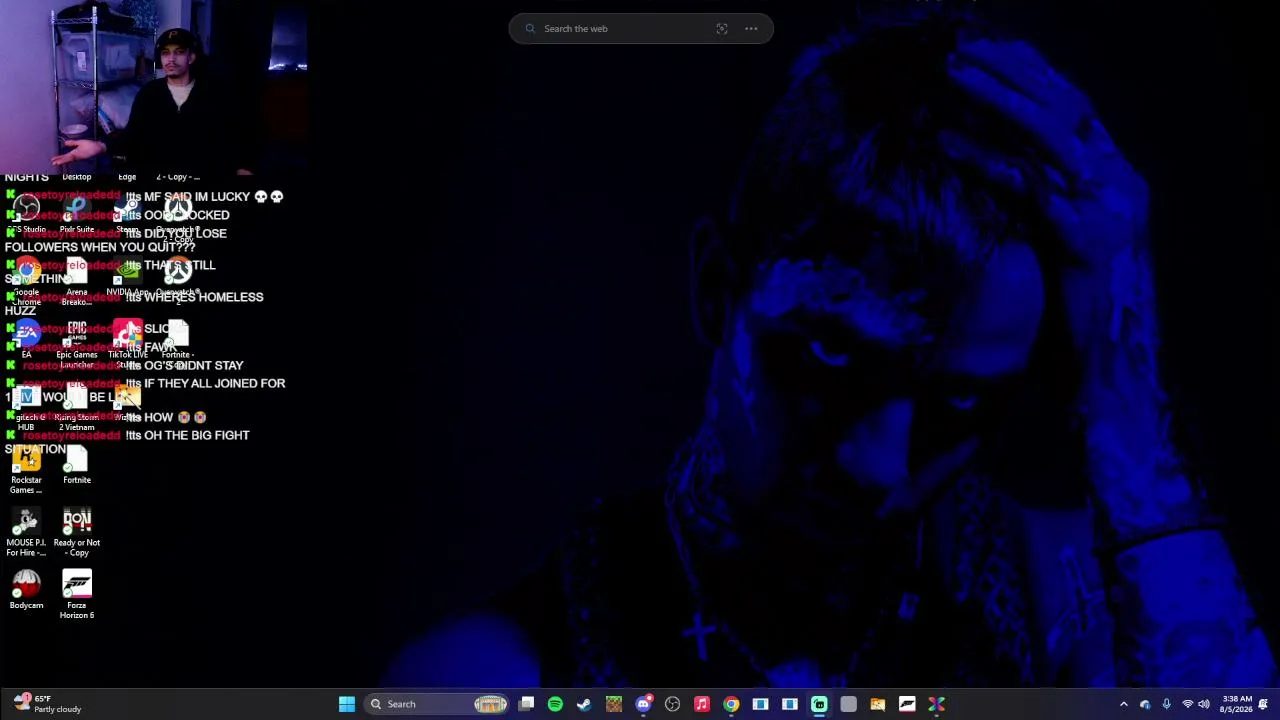Open the multicolor X app in the taskbar

pos(936,704)
